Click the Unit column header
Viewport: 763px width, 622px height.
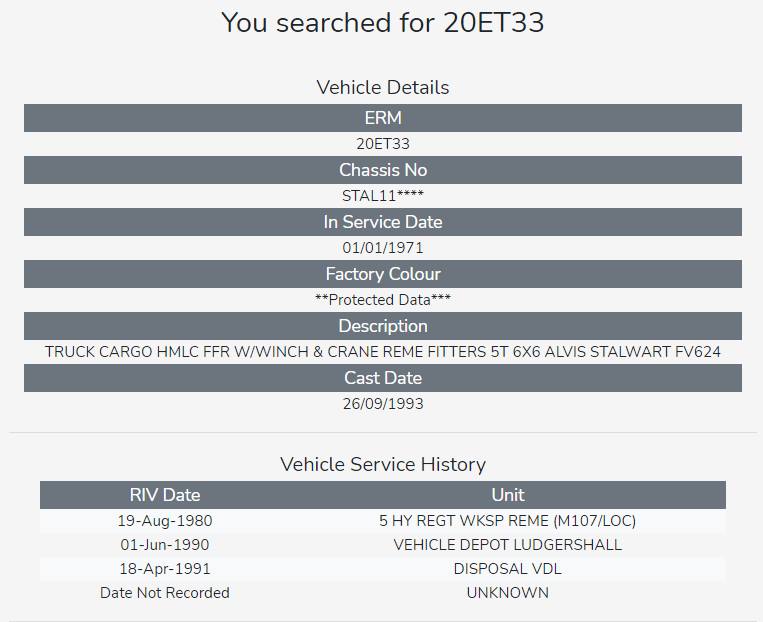pyautogui.click(x=507, y=495)
